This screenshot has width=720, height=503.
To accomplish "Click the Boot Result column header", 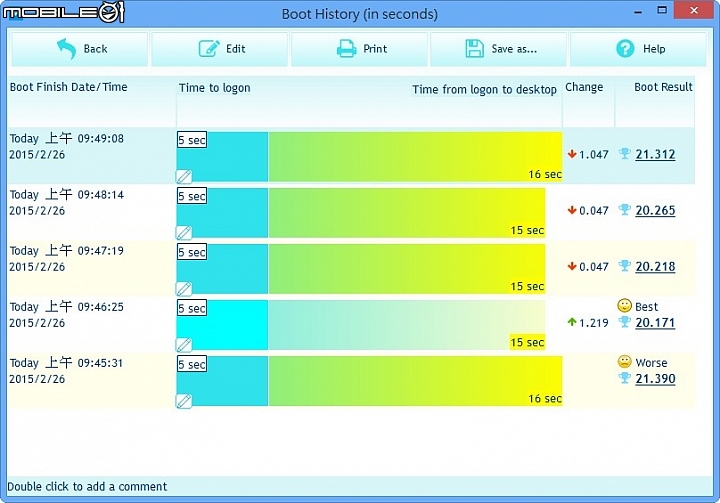I will pos(663,87).
